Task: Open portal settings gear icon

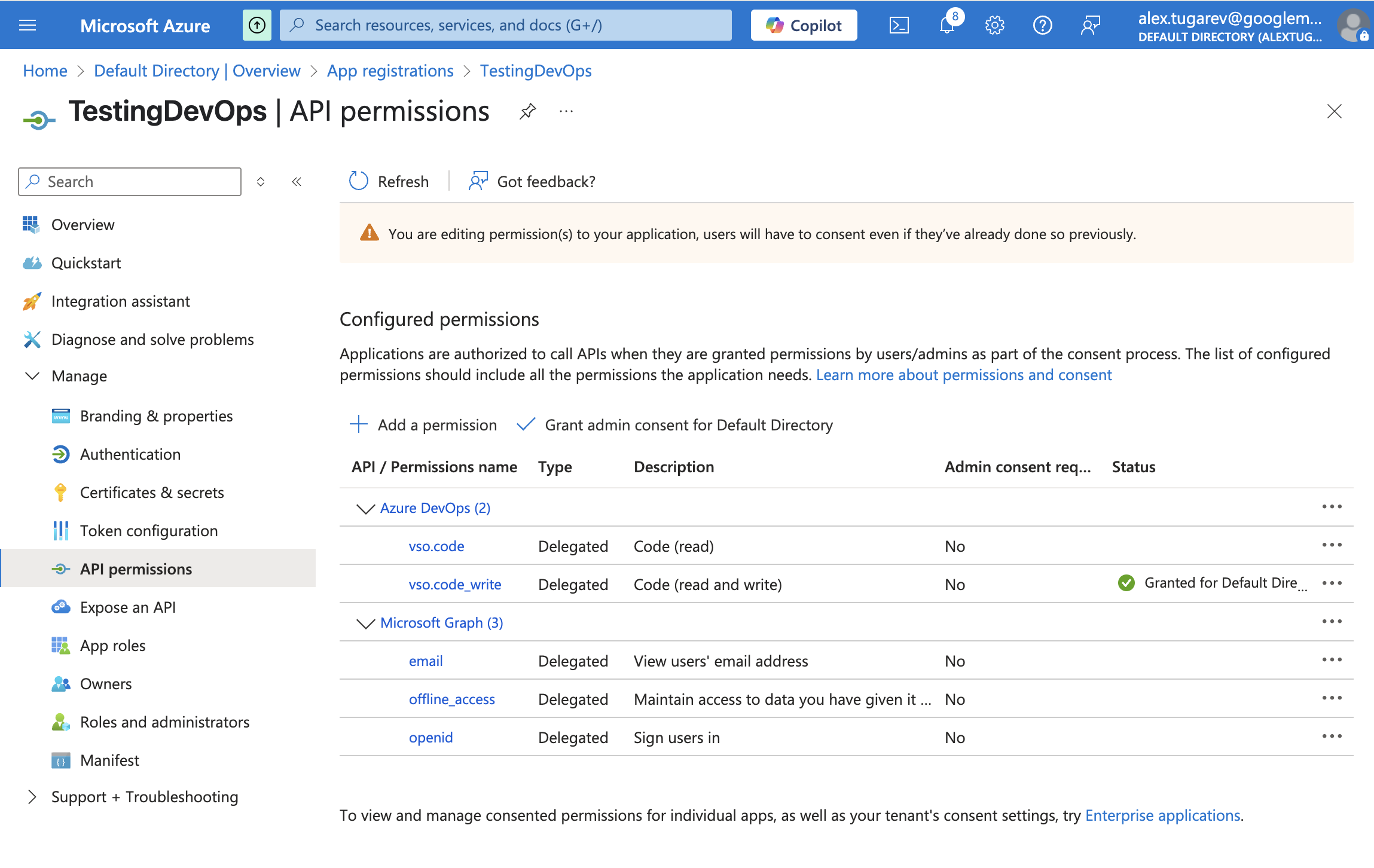Action: (x=994, y=25)
